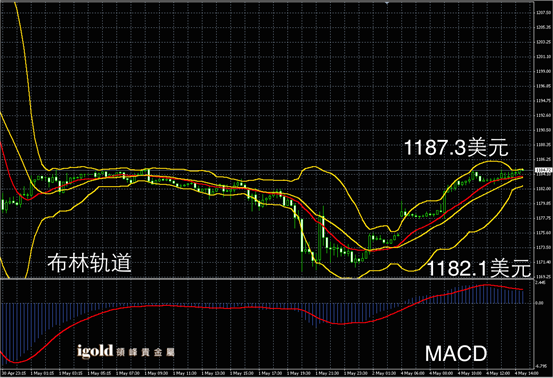The image size is (553, 378).
Task: Click the 布林轨道 Bollinger band label
Action: point(90,263)
